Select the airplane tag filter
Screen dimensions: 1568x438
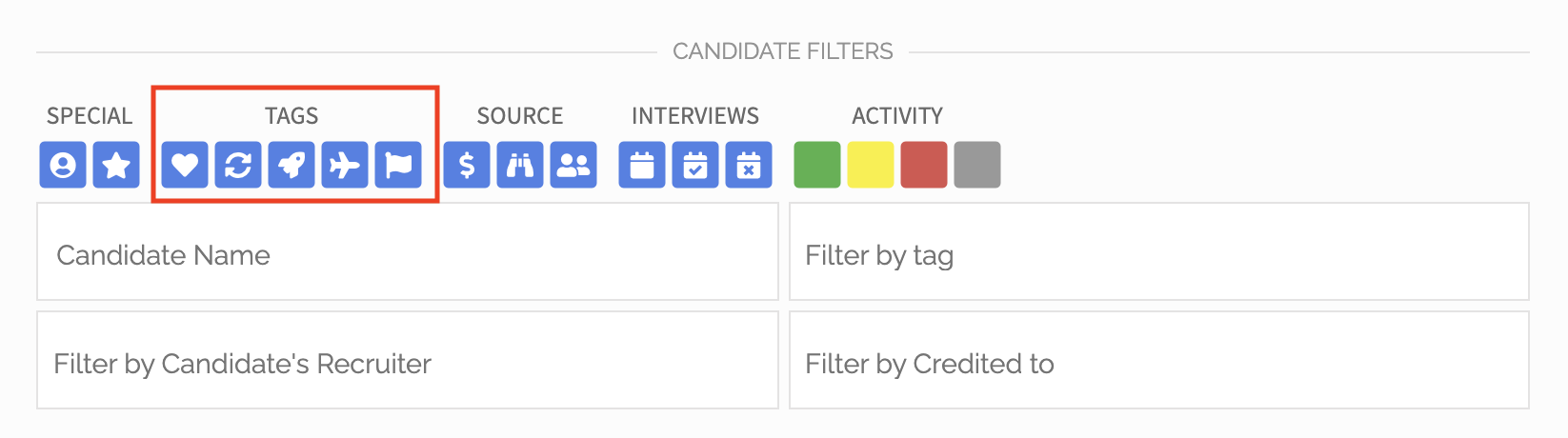click(x=345, y=165)
